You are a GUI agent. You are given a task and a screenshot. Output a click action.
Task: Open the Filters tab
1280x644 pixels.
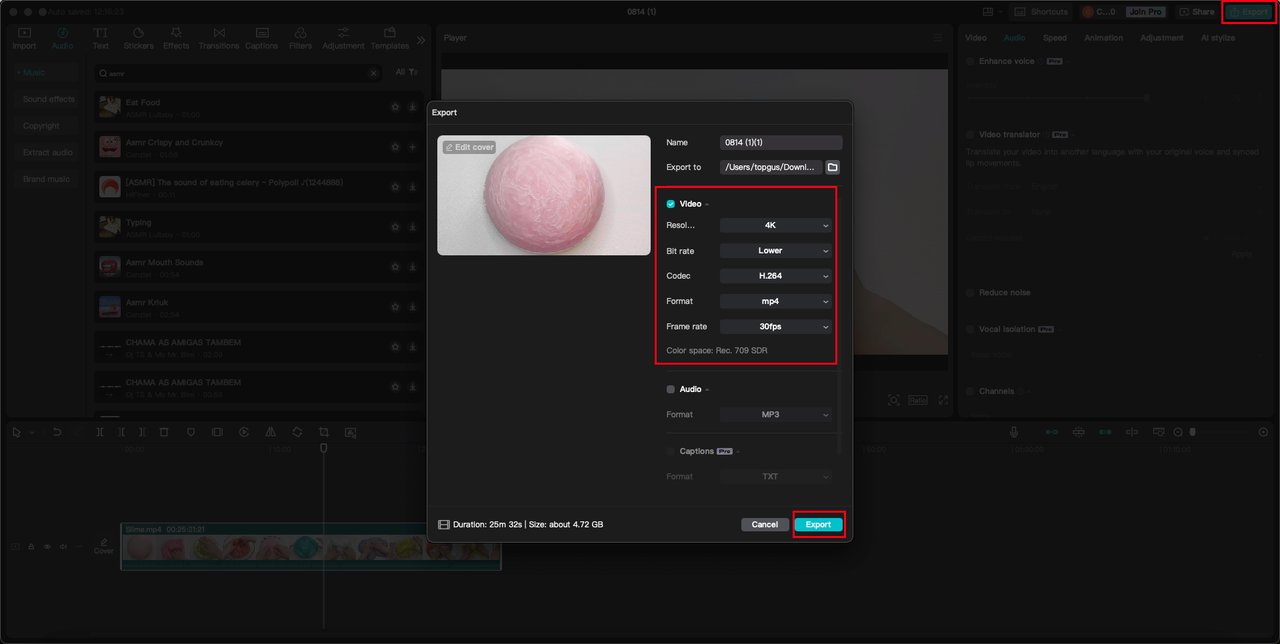point(300,39)
